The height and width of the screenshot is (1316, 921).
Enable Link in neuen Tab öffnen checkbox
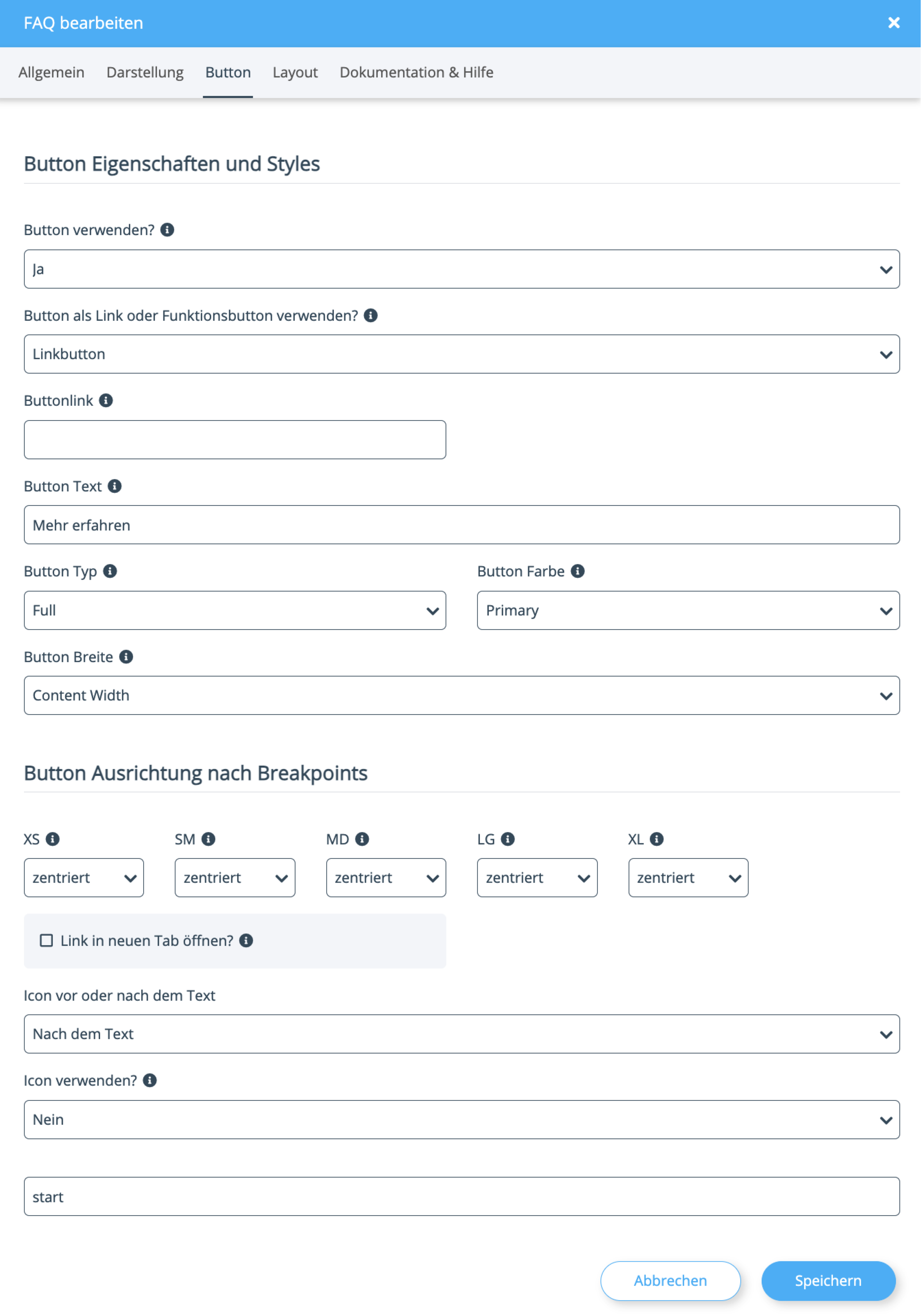(46, 941)
